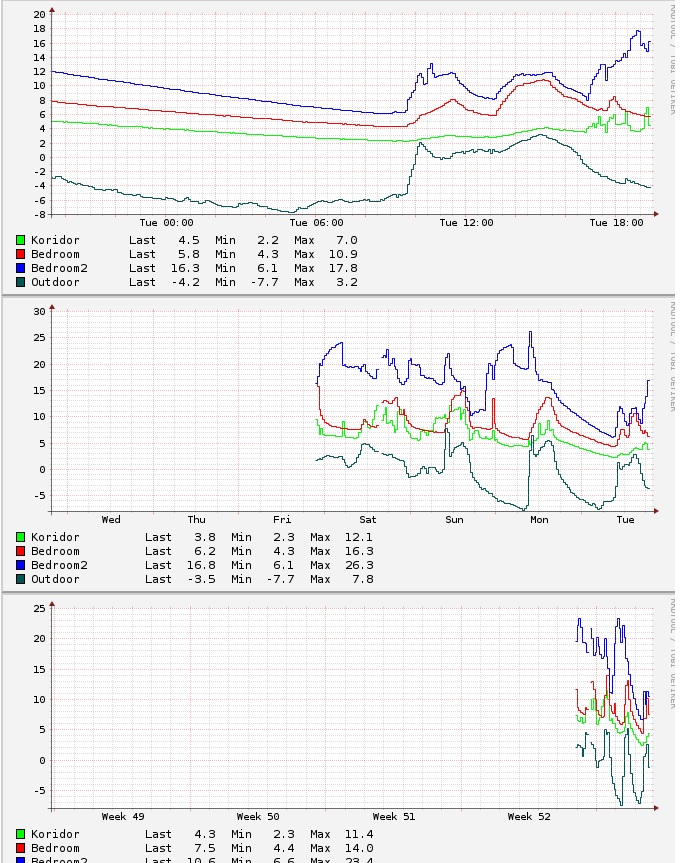Screen dimensions: 680x863
Task: Click the 'Mon' day label on weekly graph
Action: click(x=539, y=520)
